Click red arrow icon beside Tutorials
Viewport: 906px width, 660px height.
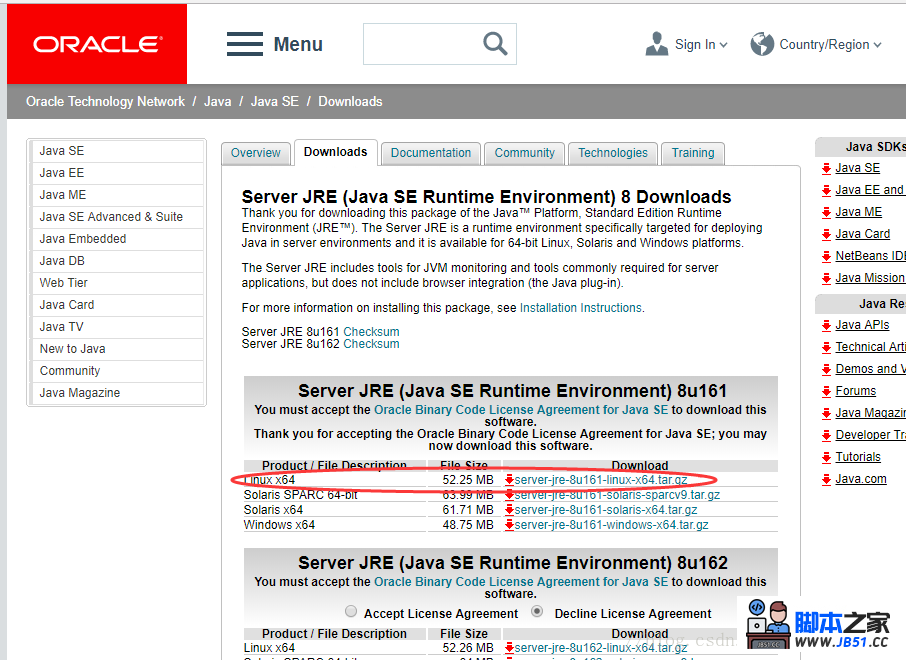click(826, 458)
